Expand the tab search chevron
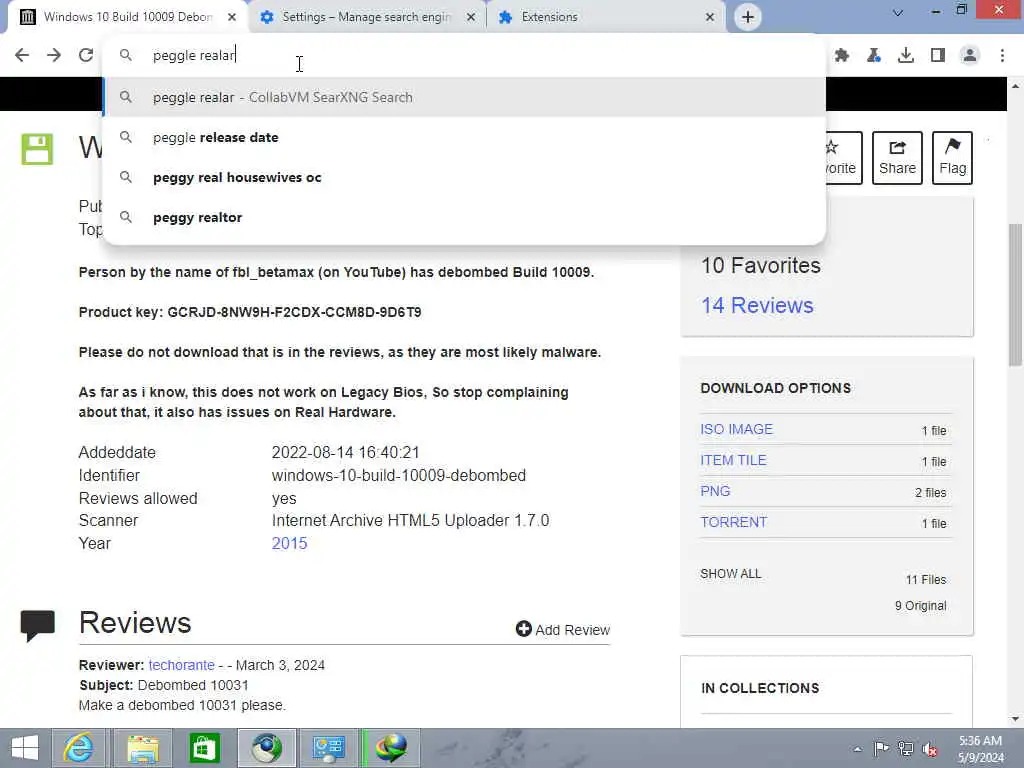Screen dimensions: 1024x768 pos(898,12)
